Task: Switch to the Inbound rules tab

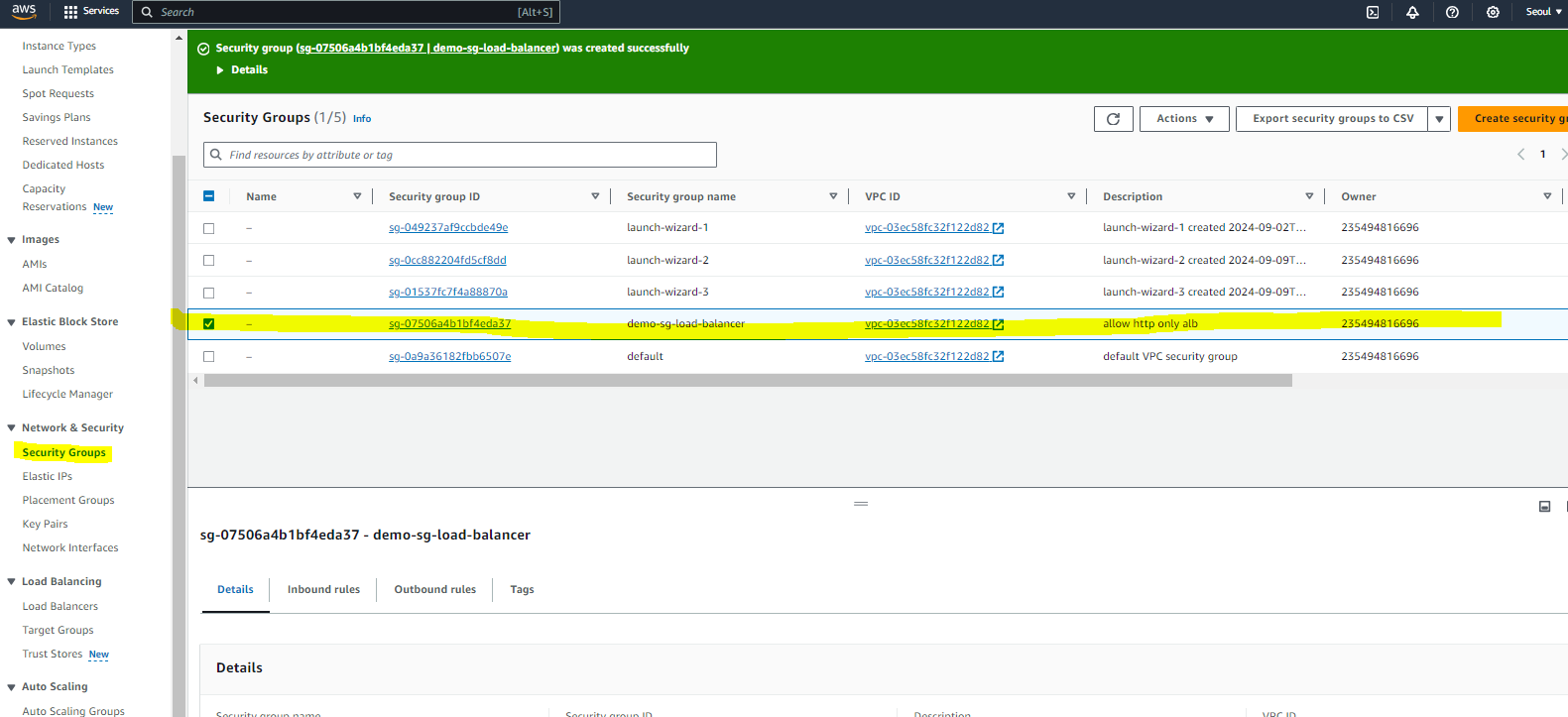Action: [x=323, y=589]
